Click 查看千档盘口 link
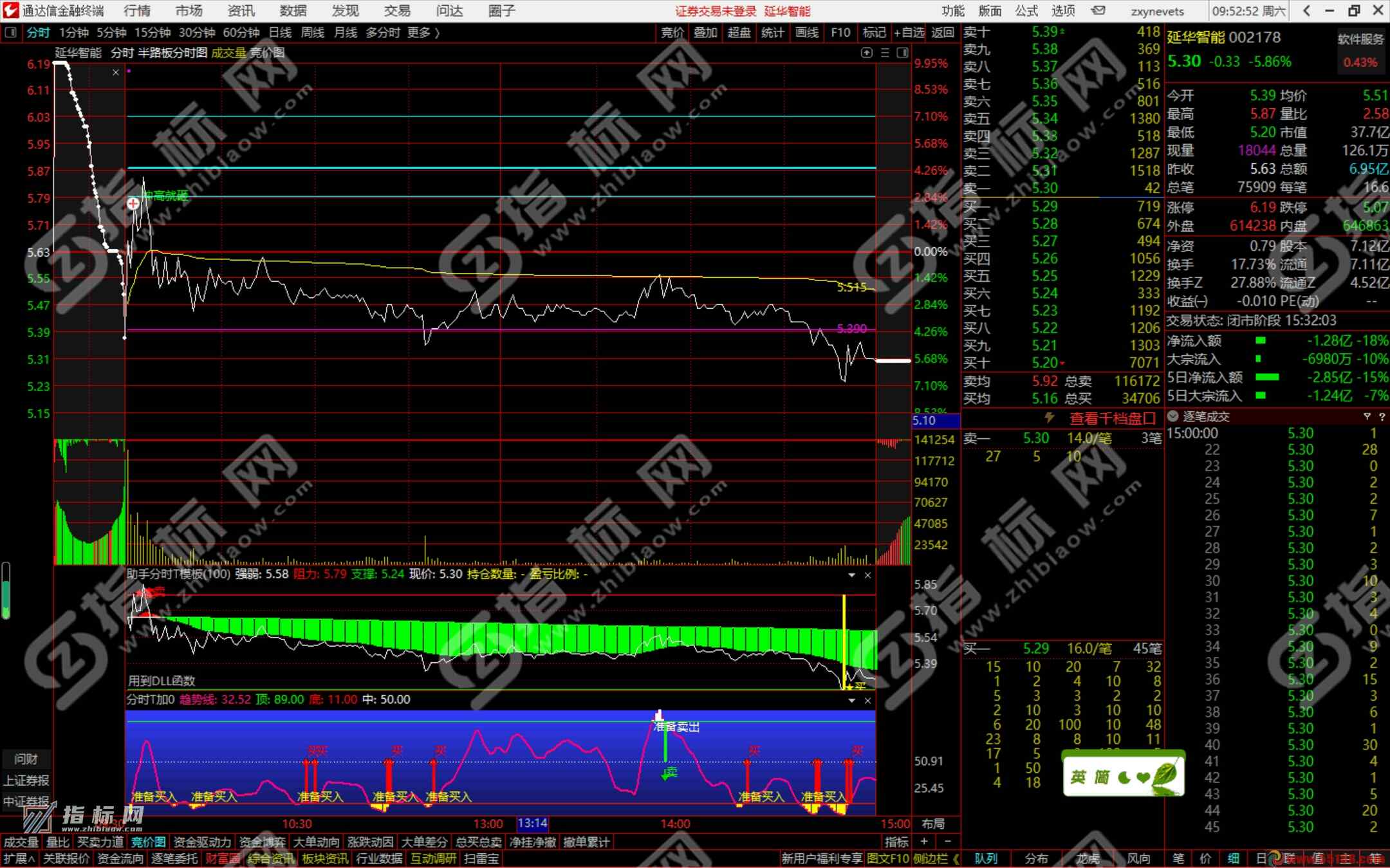Image resolution: width=1390 pixels, height=868 pixels. [x=1112, y=419]
